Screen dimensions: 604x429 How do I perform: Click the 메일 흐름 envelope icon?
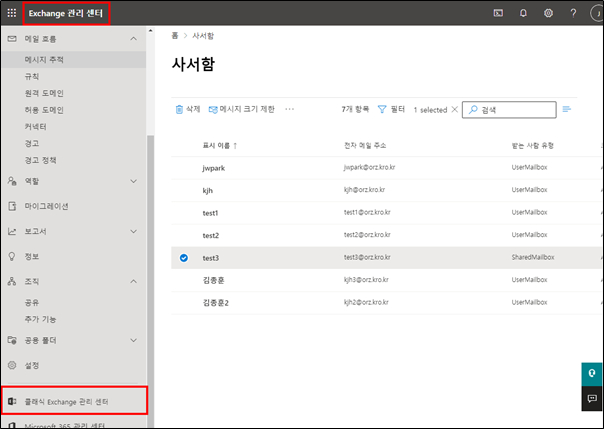point(12,39)
